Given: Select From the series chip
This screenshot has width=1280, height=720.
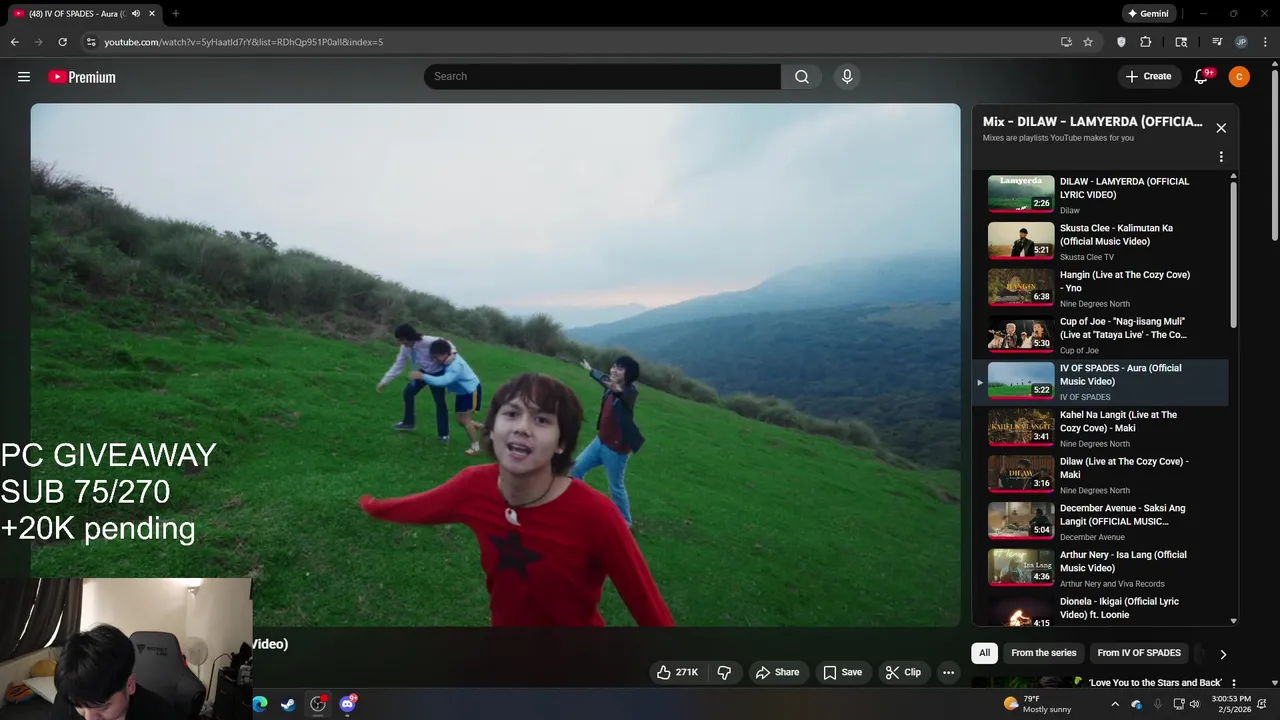Looking at the screenshot, I should [1044, 653].
